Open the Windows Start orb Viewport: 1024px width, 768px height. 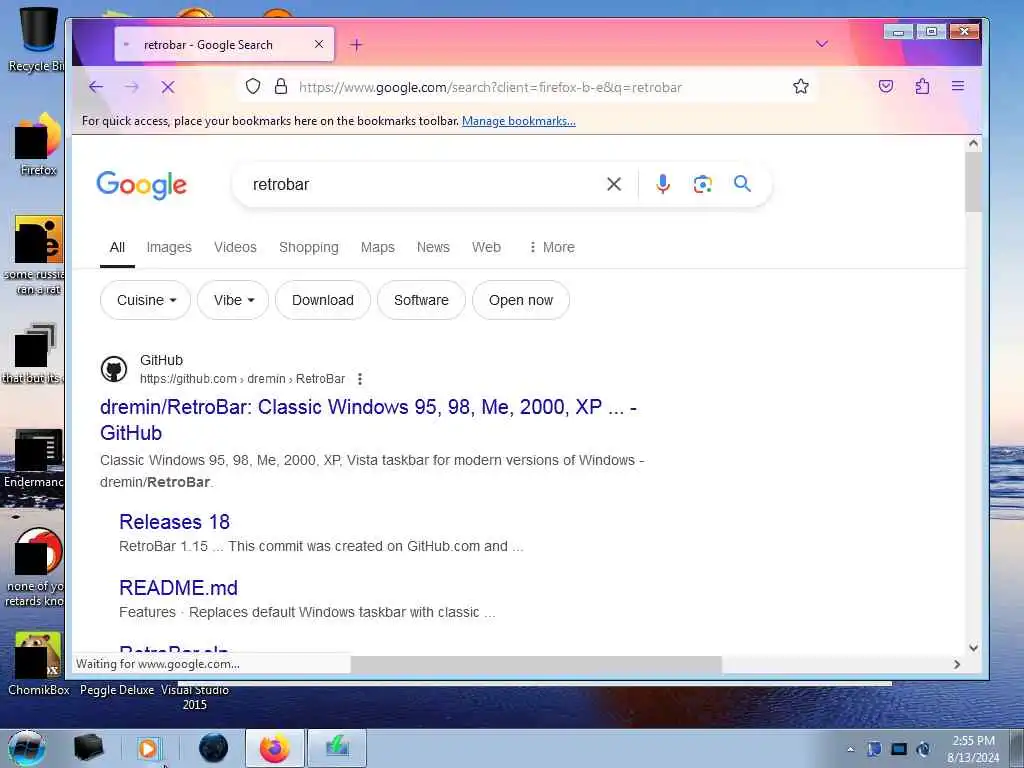[26, 748]
